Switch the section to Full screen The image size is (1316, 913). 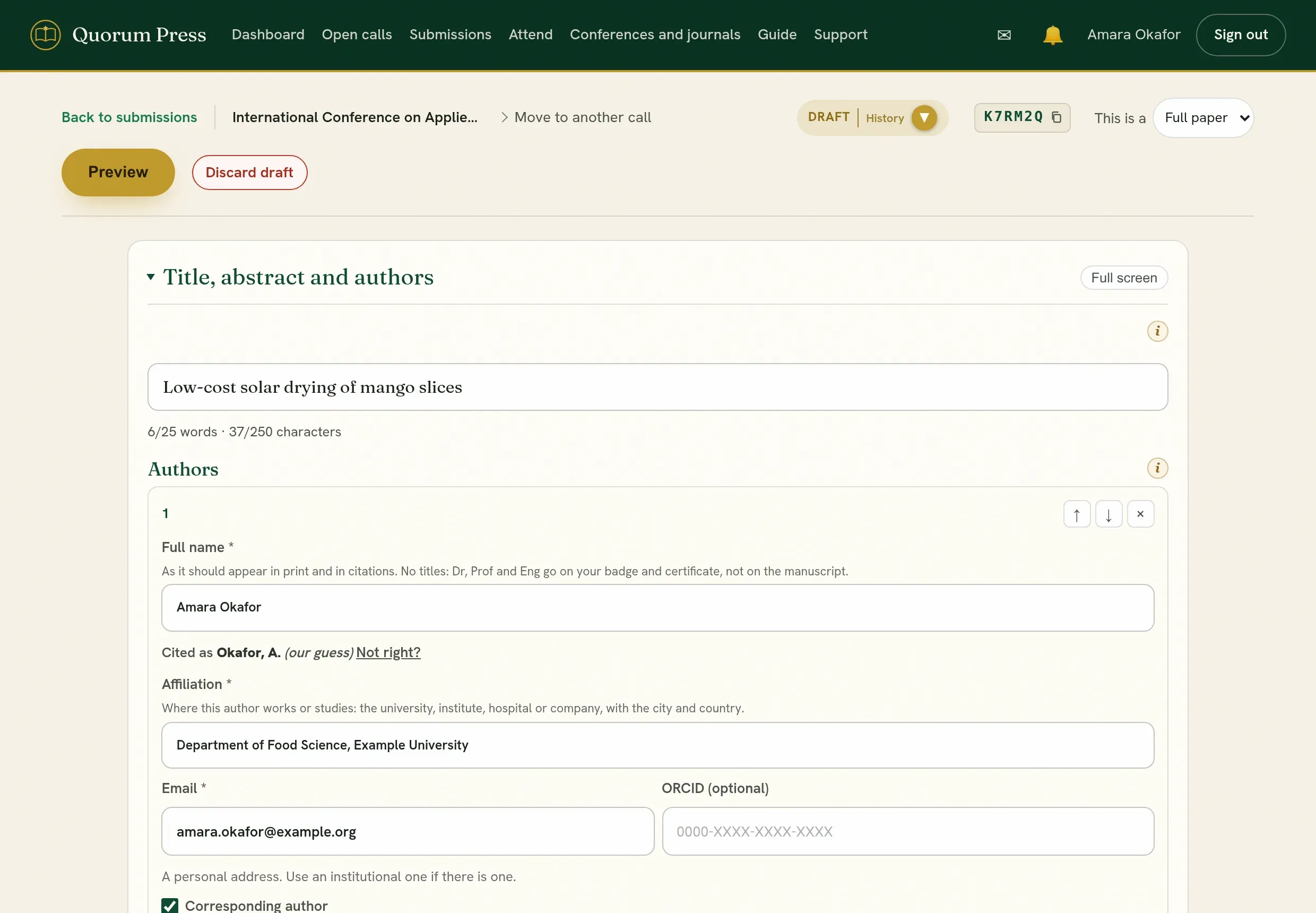point(1124,278)
